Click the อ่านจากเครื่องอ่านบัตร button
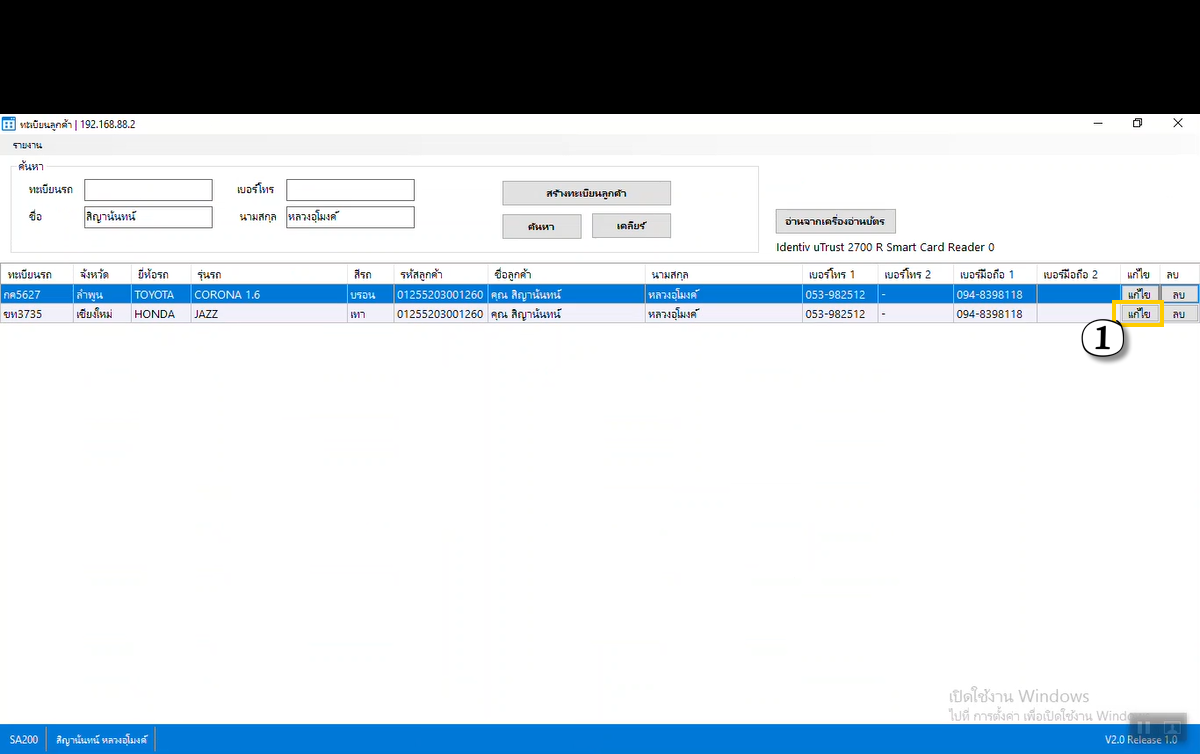Viewport: 1200px width, 754px height. [x=836, y=221]
